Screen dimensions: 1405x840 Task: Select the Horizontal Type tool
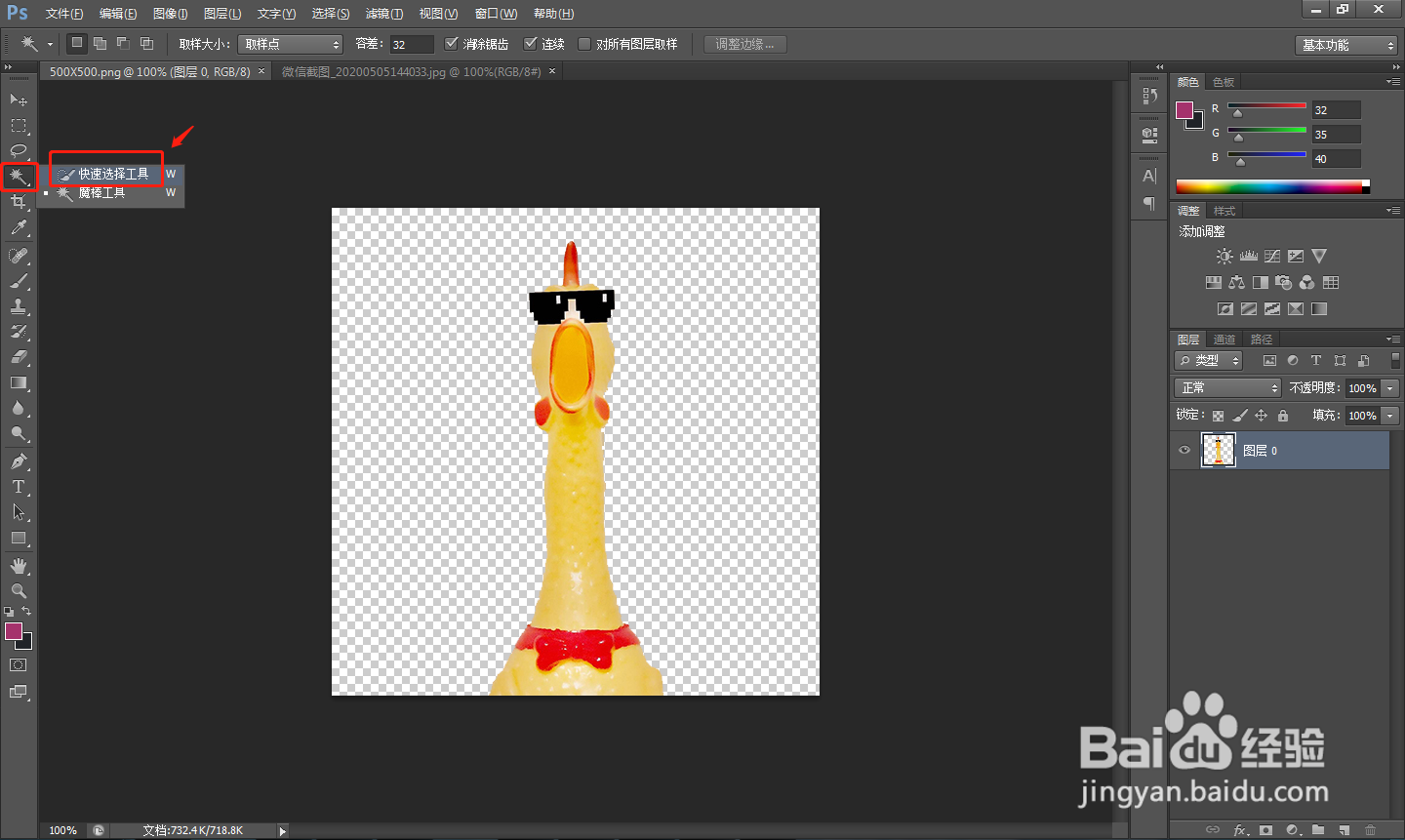click(x=18, y=487)
